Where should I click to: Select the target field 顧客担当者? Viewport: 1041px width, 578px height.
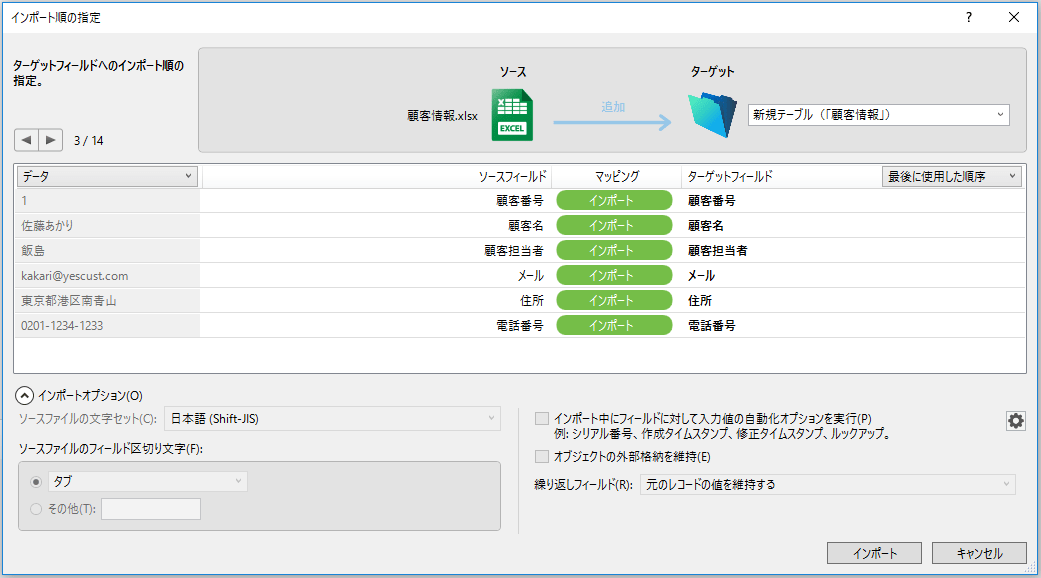[x=718, y=251]
